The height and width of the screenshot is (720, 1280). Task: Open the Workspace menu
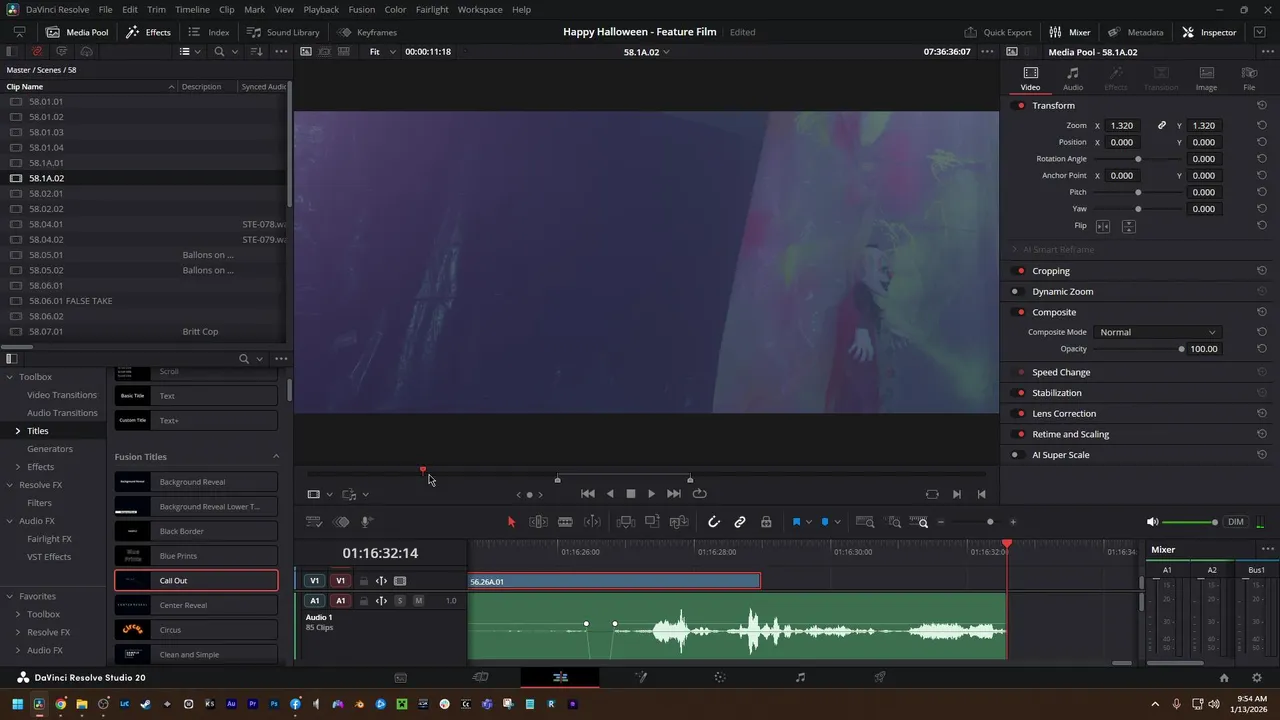tap(480, 9)
